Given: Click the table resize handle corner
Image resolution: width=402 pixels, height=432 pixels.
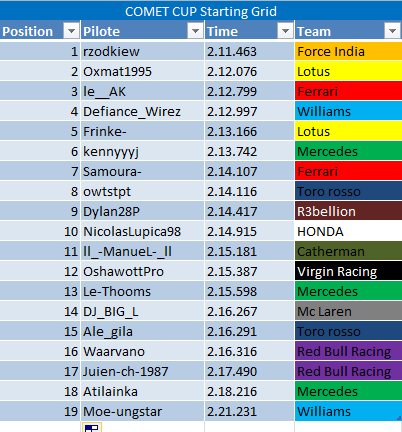Looking at the screenshot, I should click(x=399, y=418).
